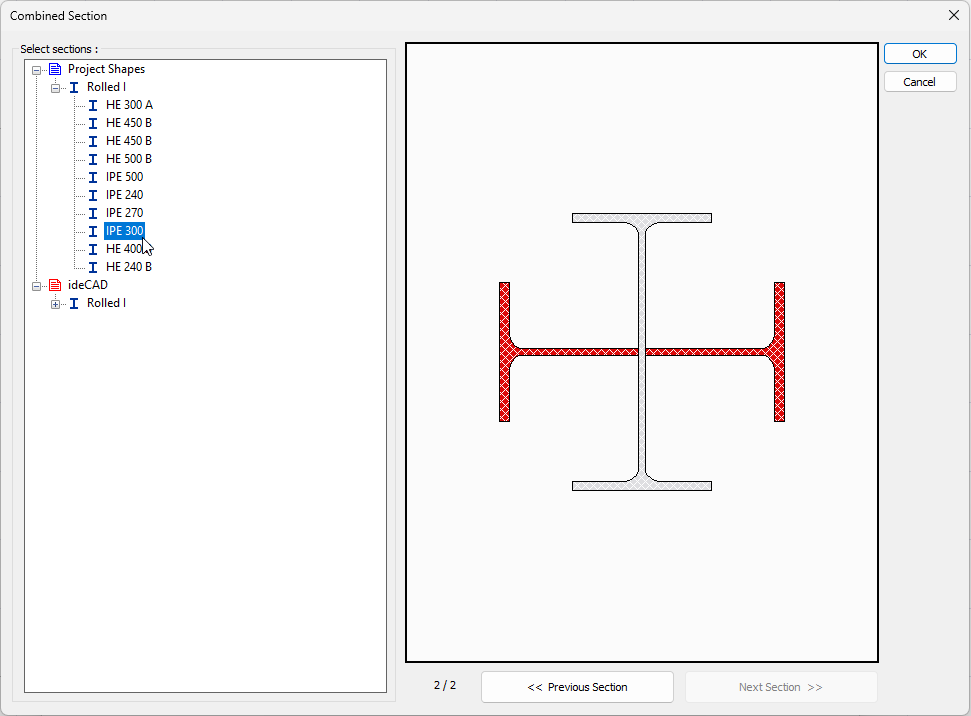The width and height of the screenshot is (971, 716).
Task: Click the gray vertical I-section in preview
Action: pos(642,420)
